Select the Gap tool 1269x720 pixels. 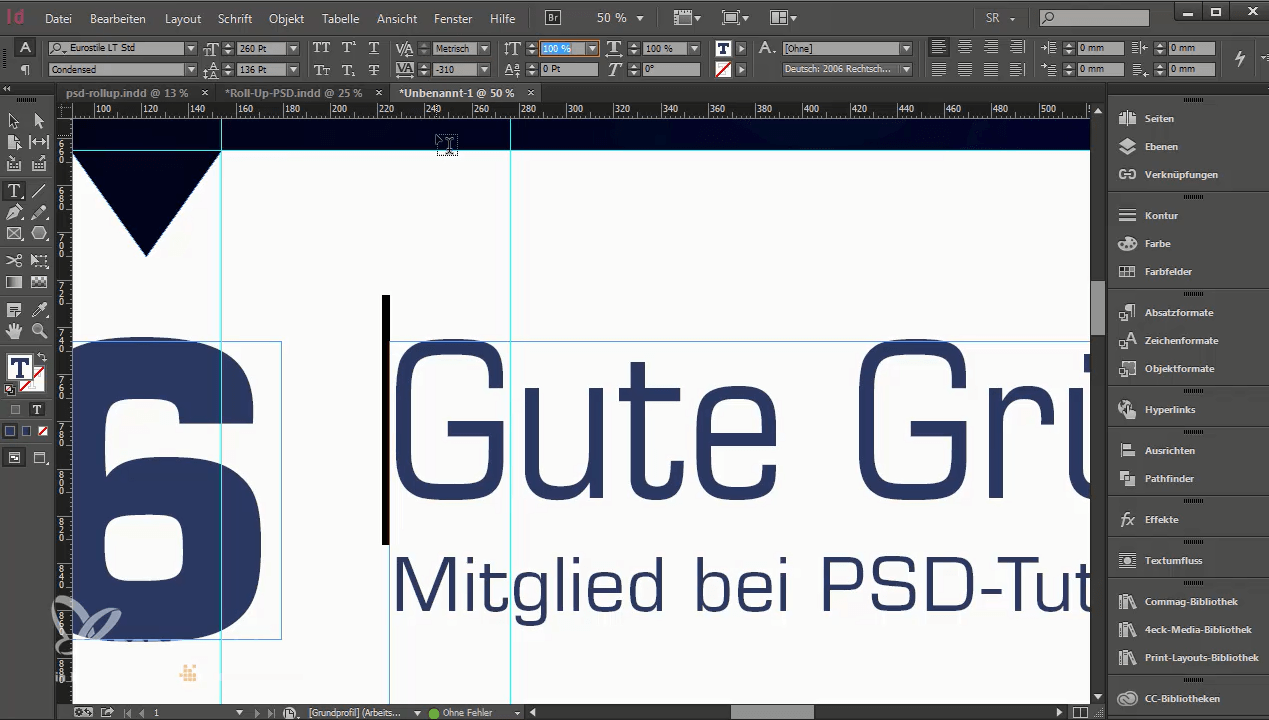pos(39,142)
